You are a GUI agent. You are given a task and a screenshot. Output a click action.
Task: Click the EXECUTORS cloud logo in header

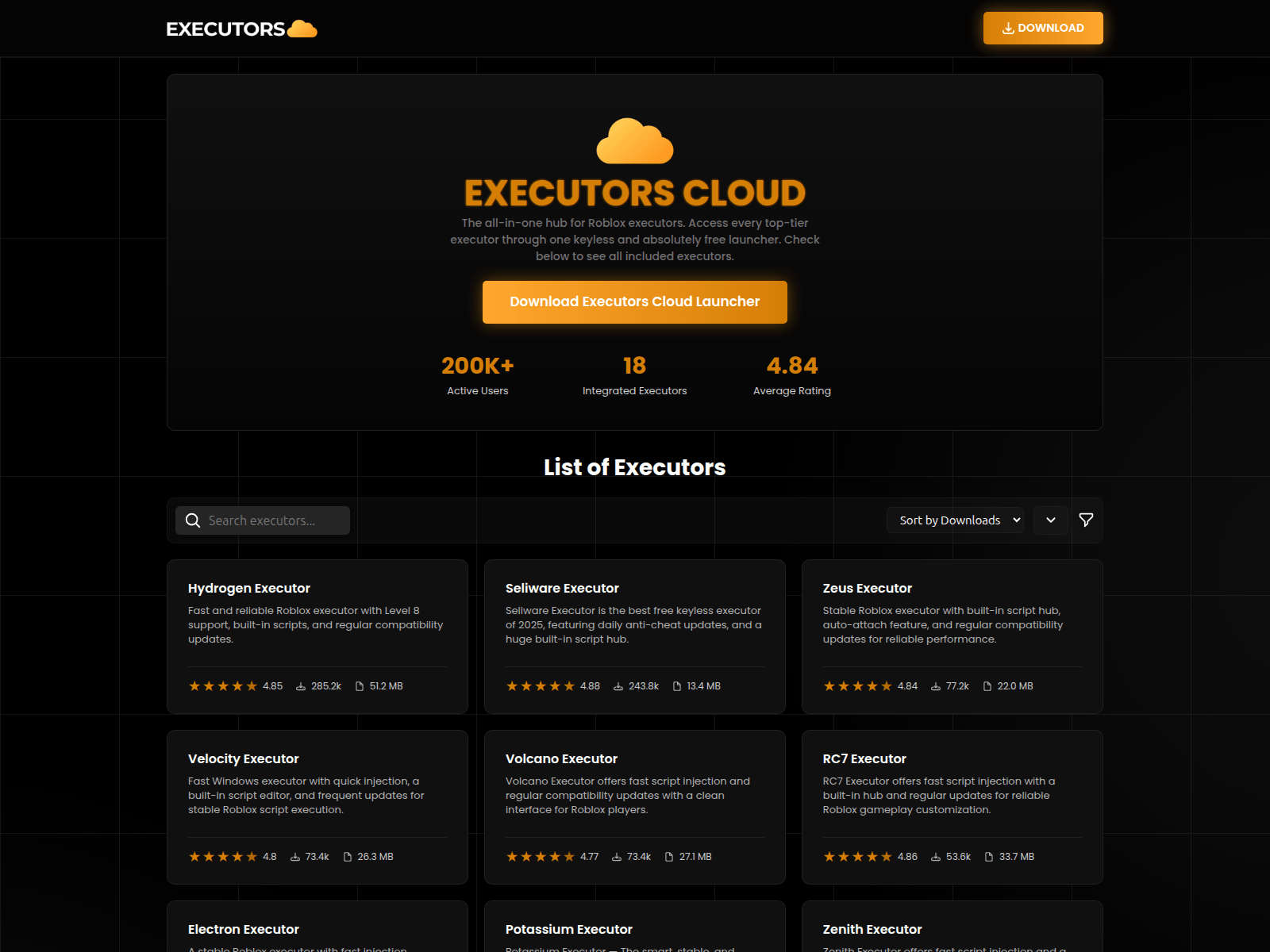242,29
